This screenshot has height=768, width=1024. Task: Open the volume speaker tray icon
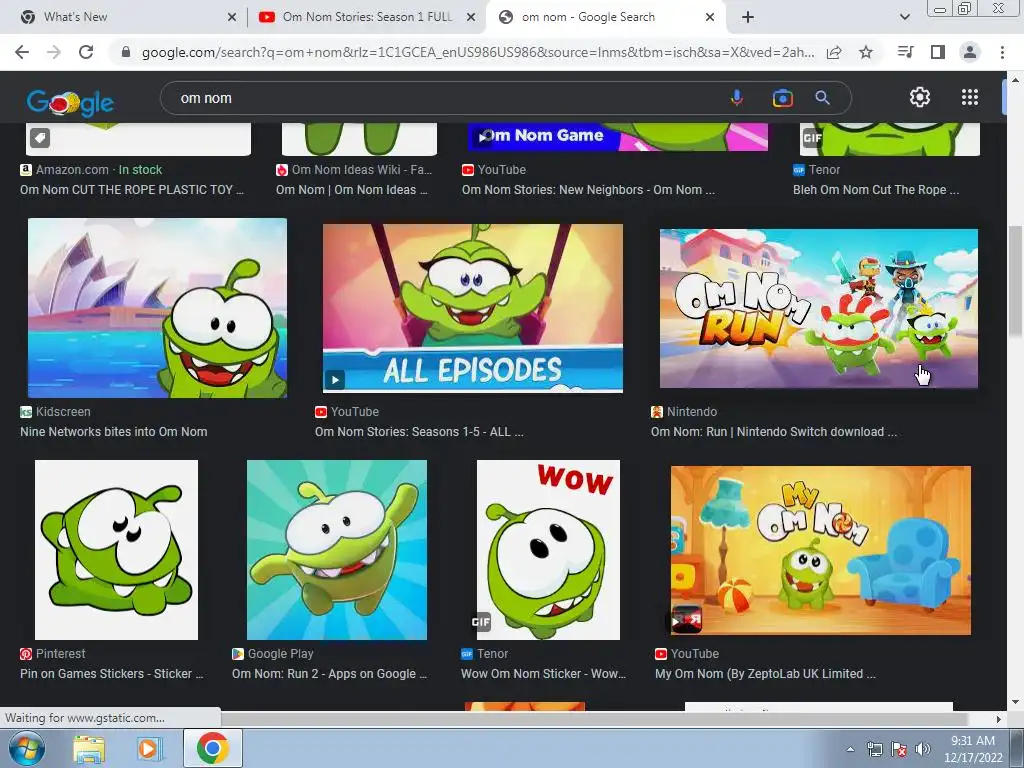tap(922, 749)
